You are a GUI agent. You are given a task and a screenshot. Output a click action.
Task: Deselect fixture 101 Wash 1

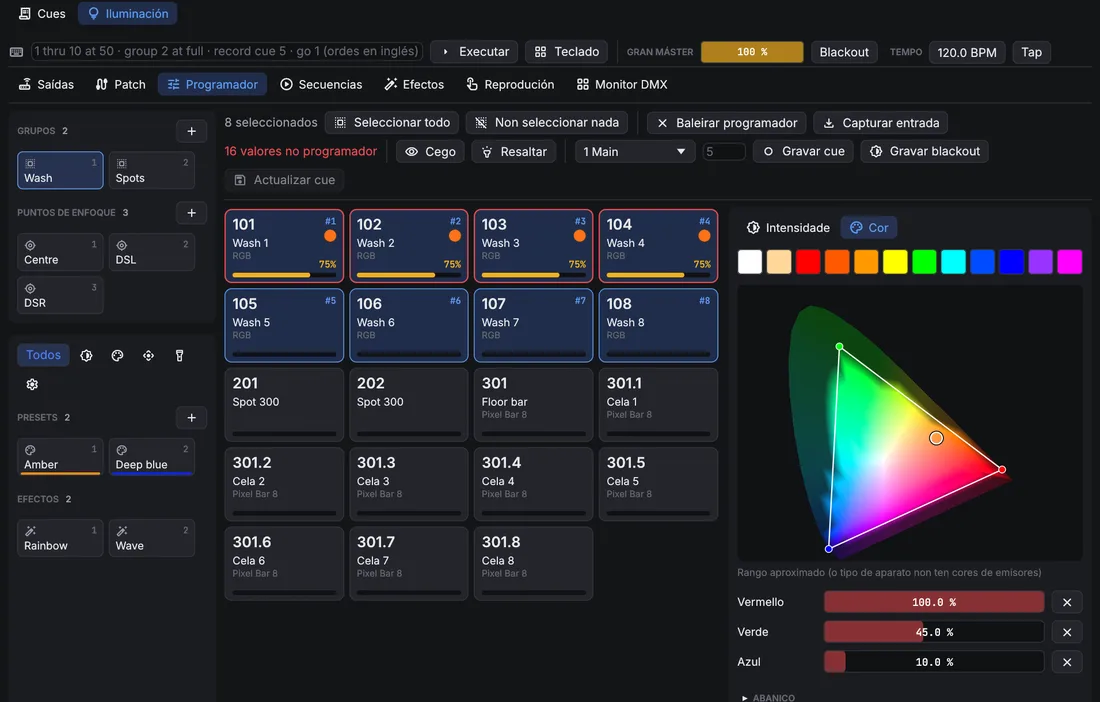click(x=284, y=246)
